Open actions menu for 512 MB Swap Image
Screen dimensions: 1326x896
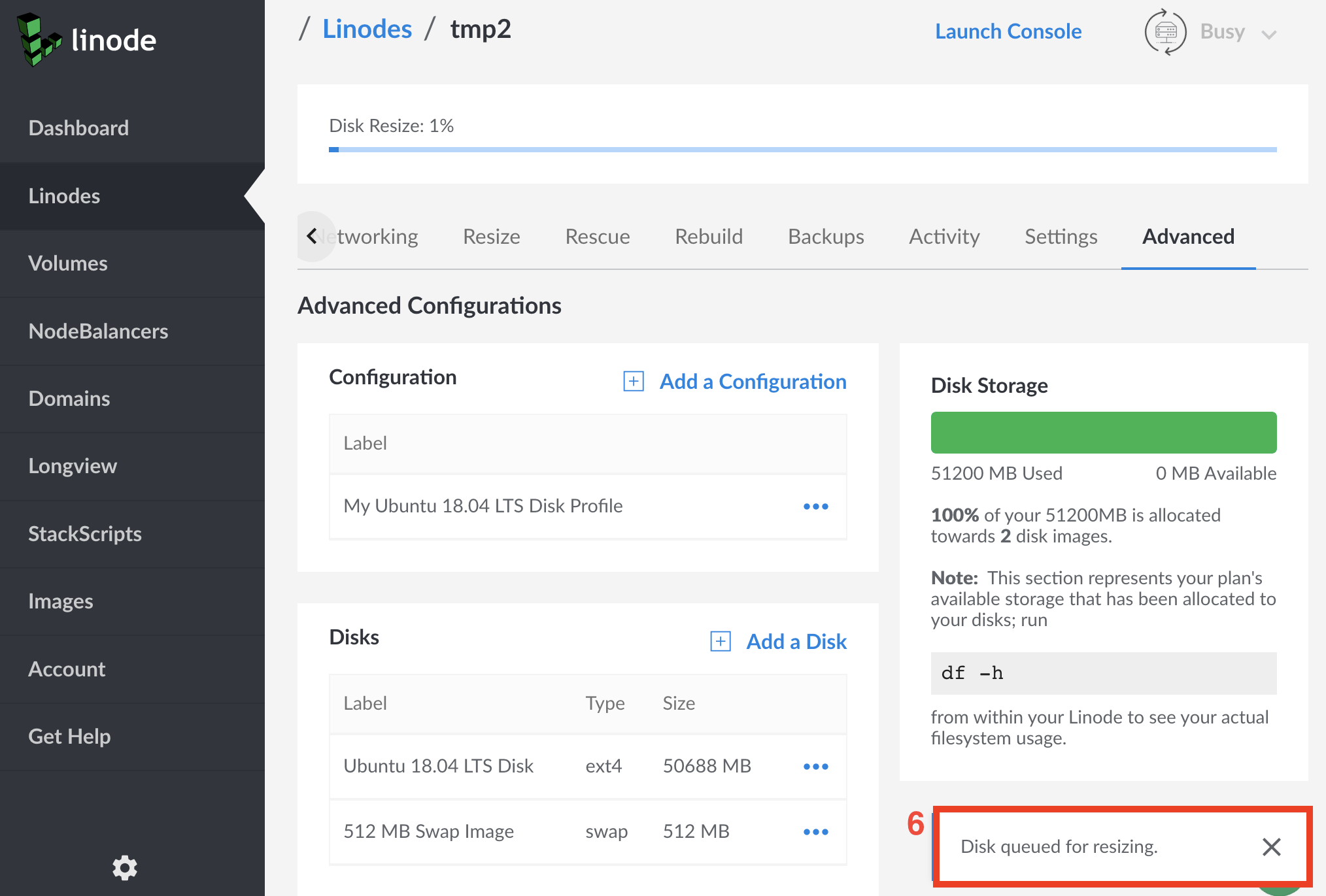pos(815,831)
